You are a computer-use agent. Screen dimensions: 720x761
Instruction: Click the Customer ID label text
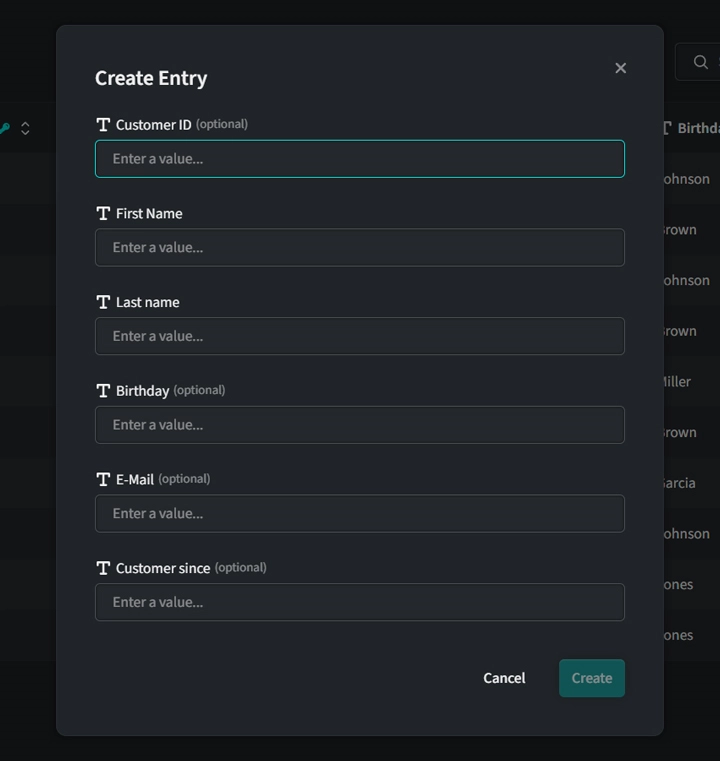pos(153,125)
